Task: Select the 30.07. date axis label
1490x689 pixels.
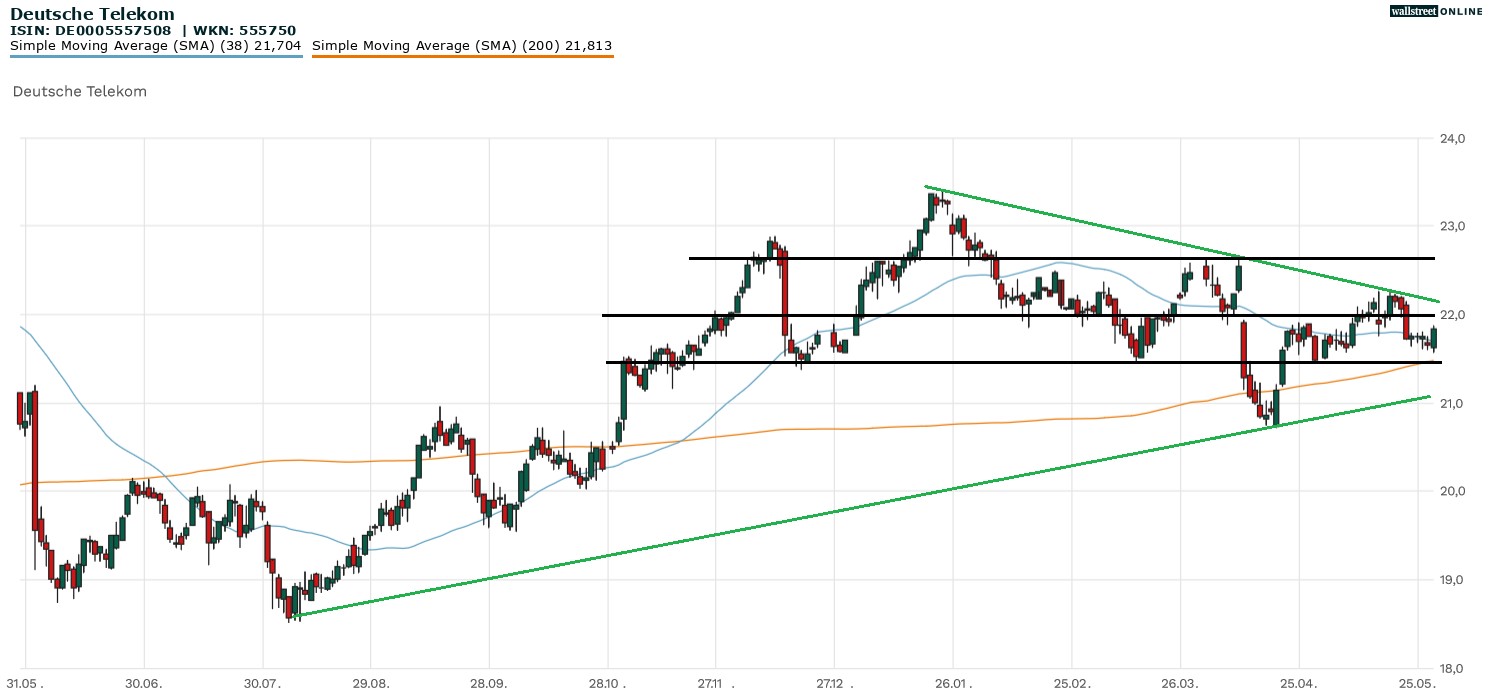Action: (263, 681)
